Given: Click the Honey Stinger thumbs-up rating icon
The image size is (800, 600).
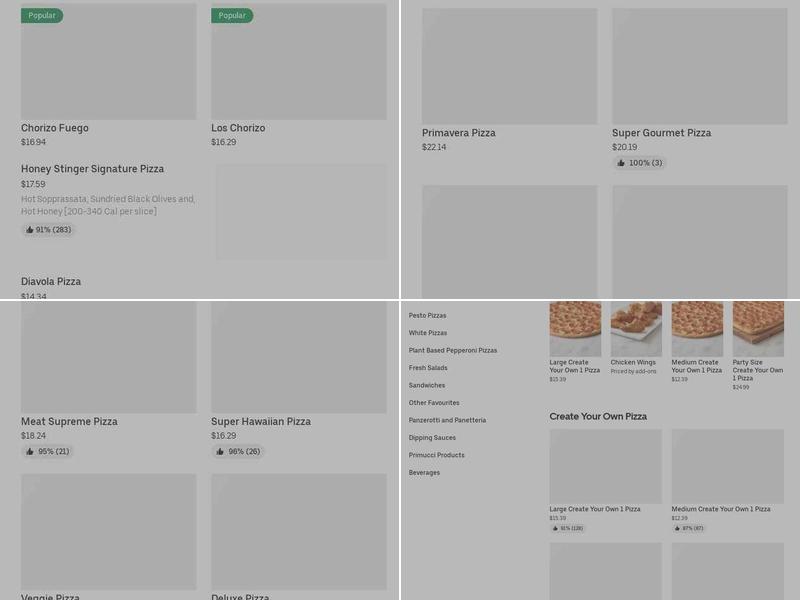Looking at the screenshot, I should pyautogui.click(x=30, y=230).
